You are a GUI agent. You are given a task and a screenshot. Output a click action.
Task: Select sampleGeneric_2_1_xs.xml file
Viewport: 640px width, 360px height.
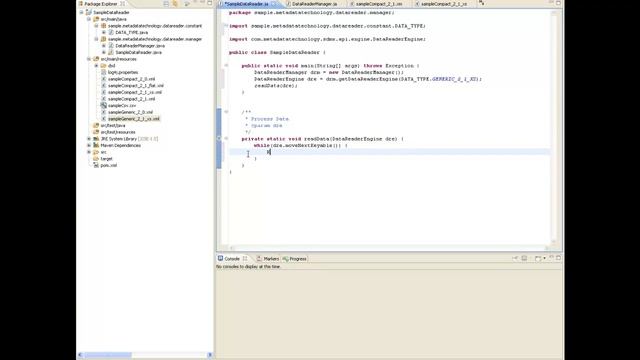tap(133, 119)
